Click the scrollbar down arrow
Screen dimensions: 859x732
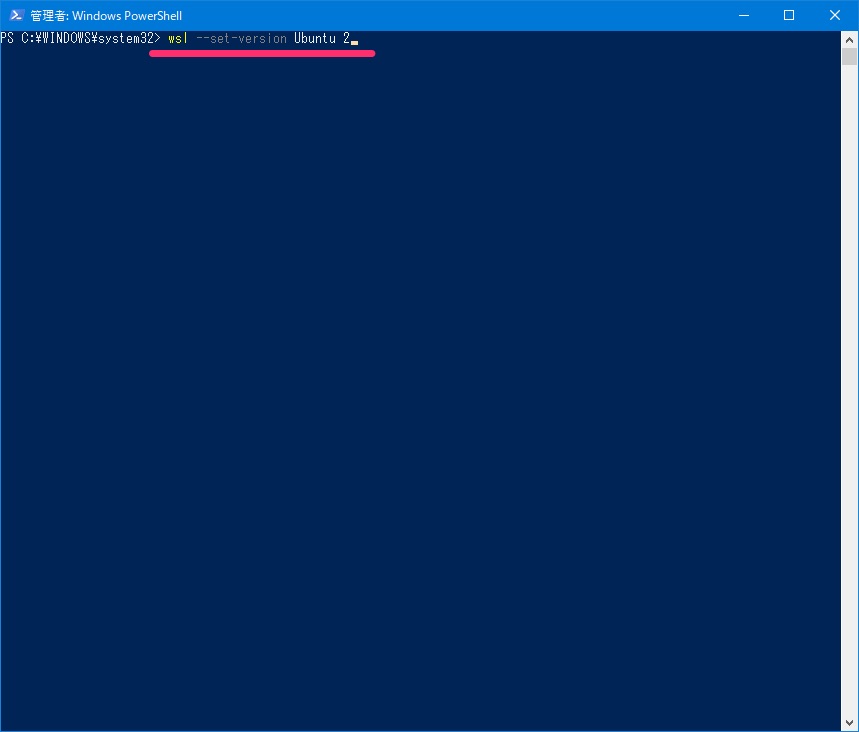(849, 723)
